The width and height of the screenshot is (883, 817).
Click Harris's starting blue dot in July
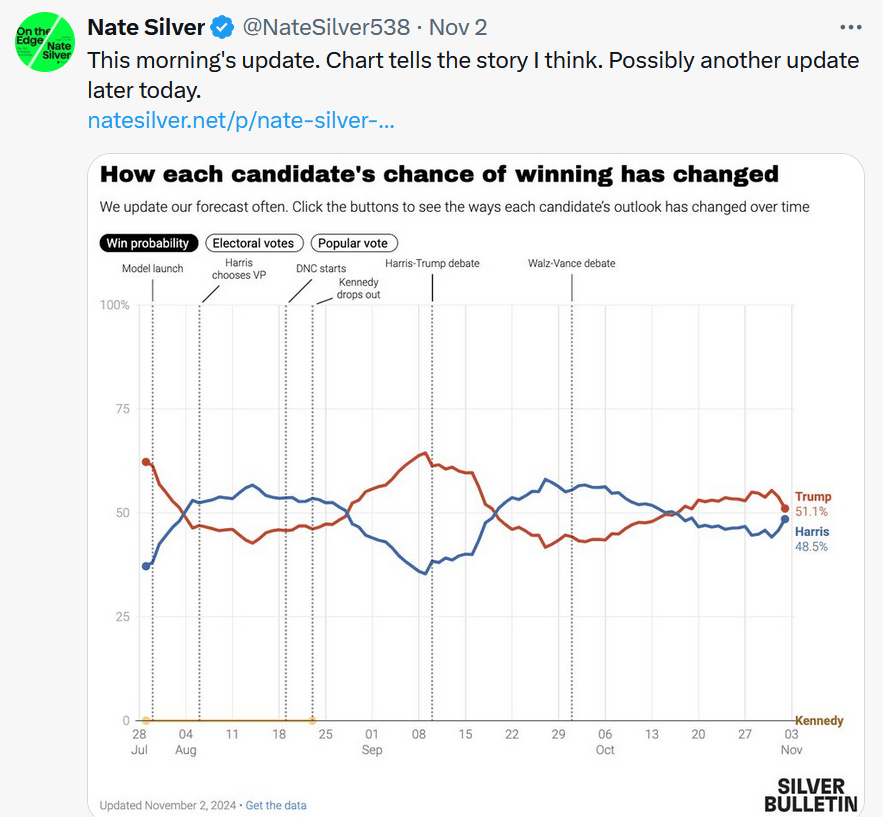coord(146,566)
